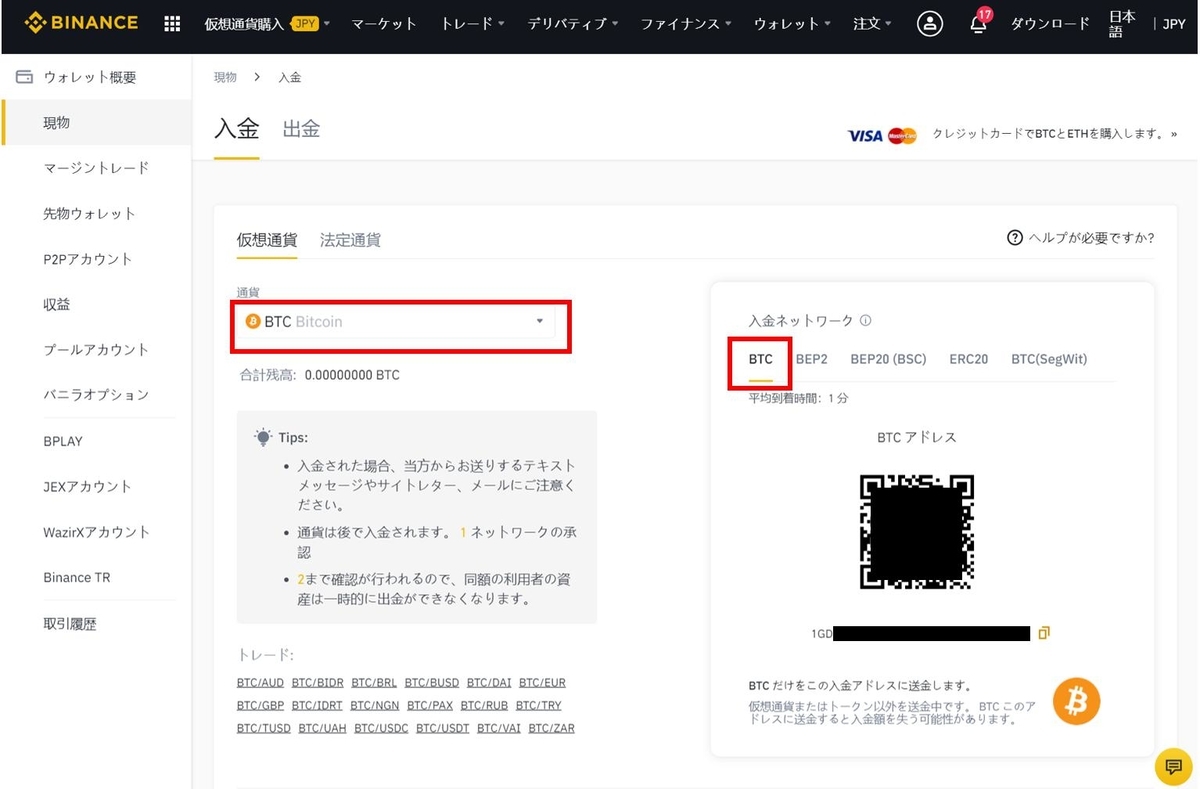
Task: Click the wallet overview card icon
Action: [x=25, y=77]
